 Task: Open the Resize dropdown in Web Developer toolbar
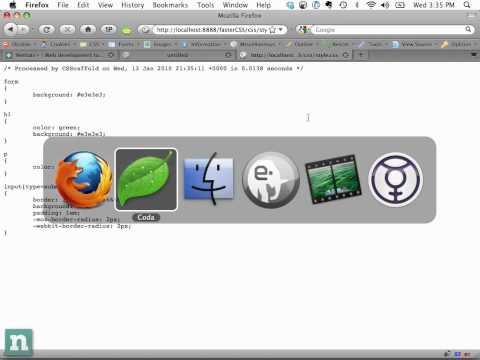pyautogui.click(x=339, y=44)
